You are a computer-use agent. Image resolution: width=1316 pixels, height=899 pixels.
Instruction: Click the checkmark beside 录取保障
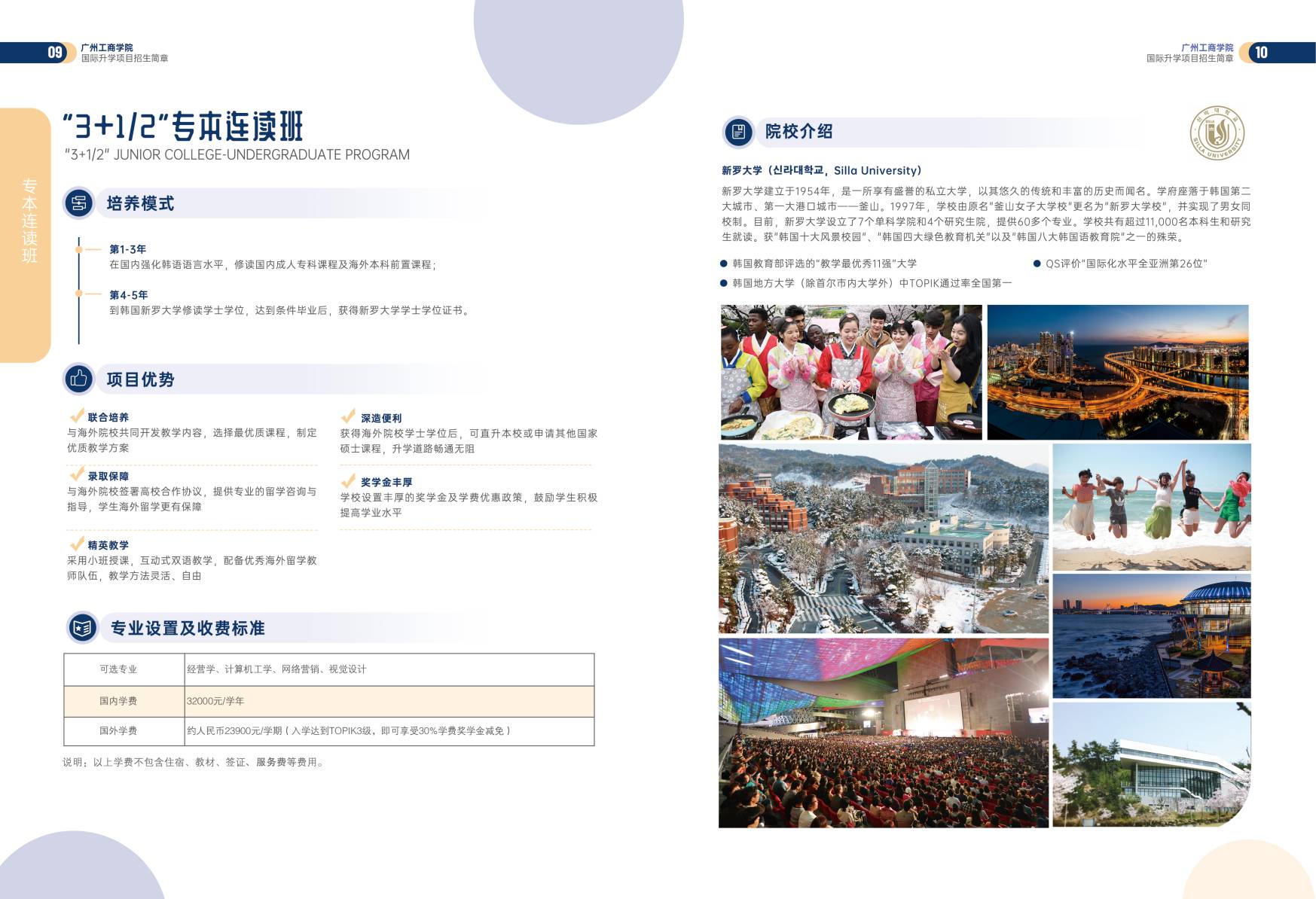pyautogui.click(x=77, y=474)
